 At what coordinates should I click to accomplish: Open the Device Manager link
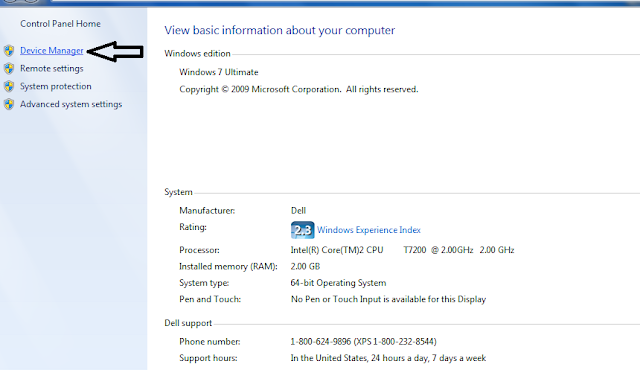[51, 51]
